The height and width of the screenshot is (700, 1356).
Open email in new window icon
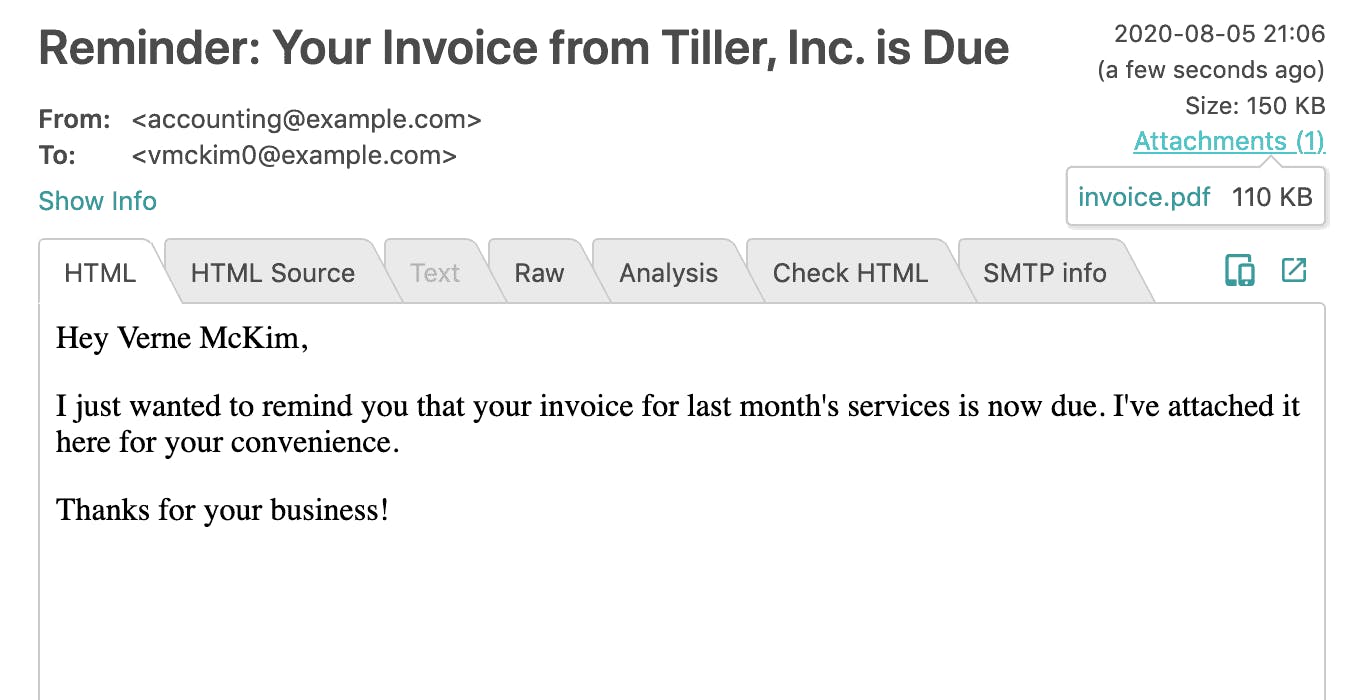click(1294, 270)
